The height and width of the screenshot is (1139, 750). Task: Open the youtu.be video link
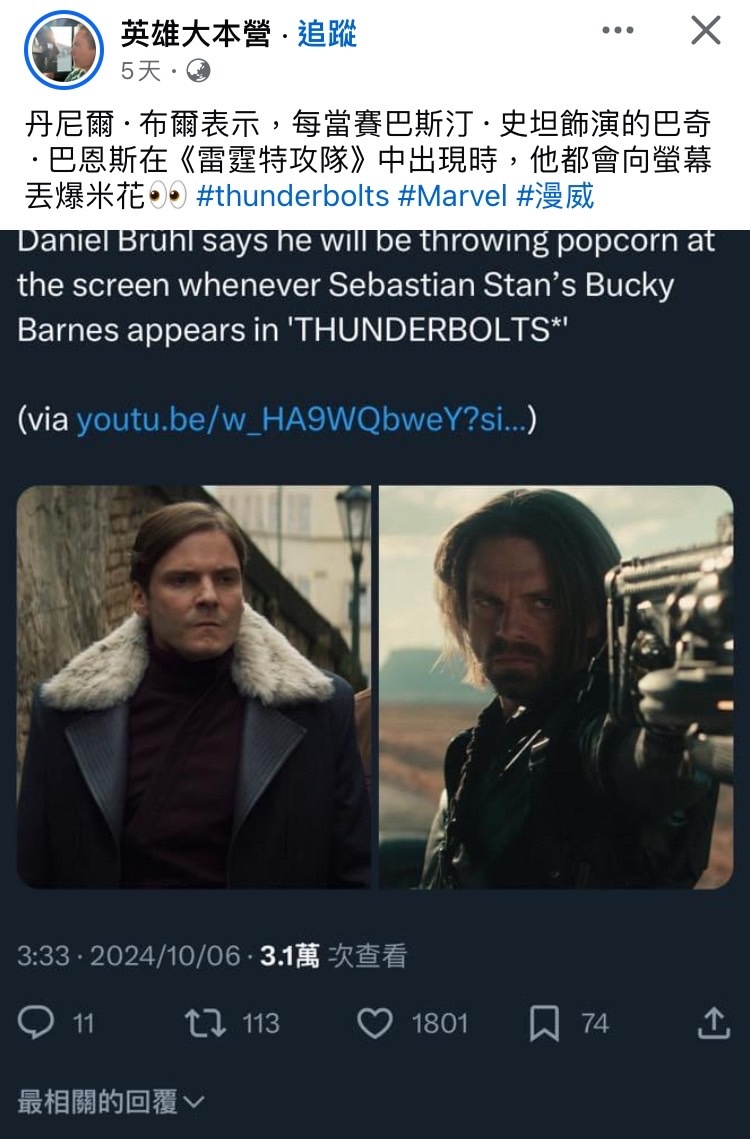pyautogui.click(x=301, y=419)
